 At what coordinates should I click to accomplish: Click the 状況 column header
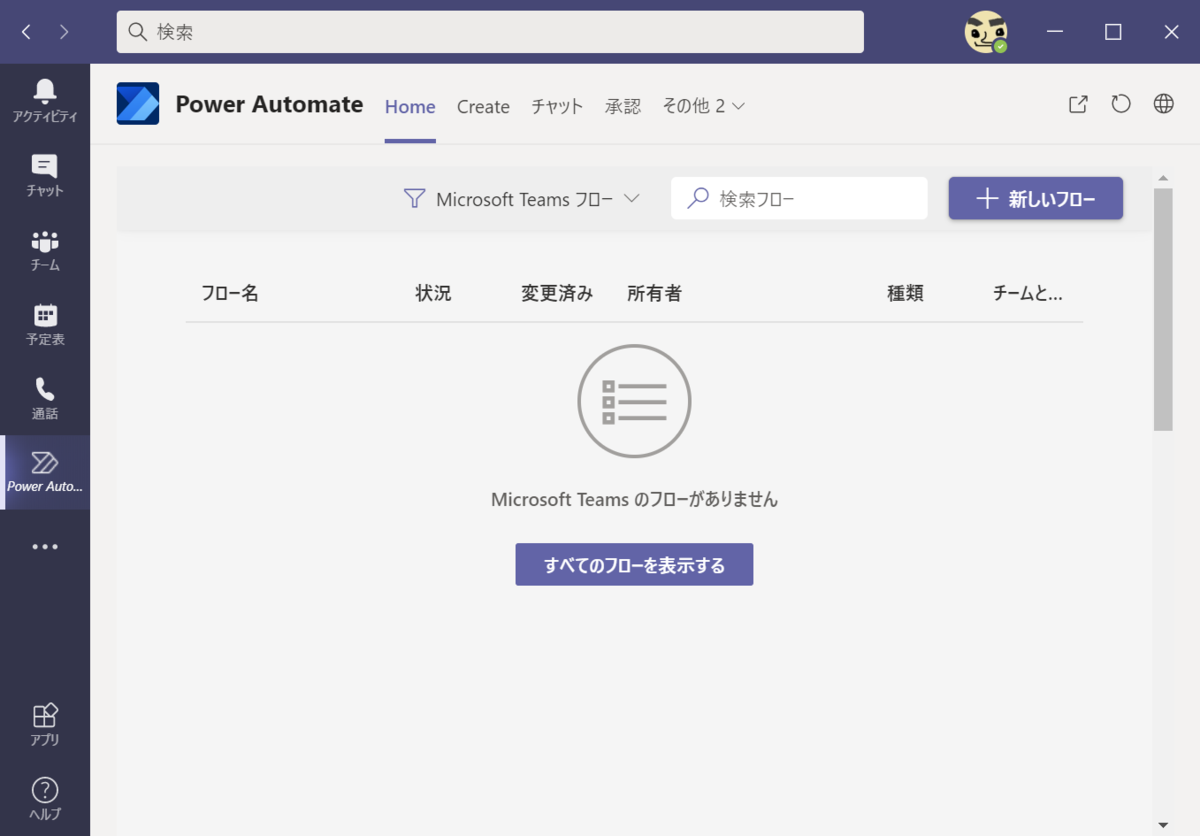(x=433, y=293)
